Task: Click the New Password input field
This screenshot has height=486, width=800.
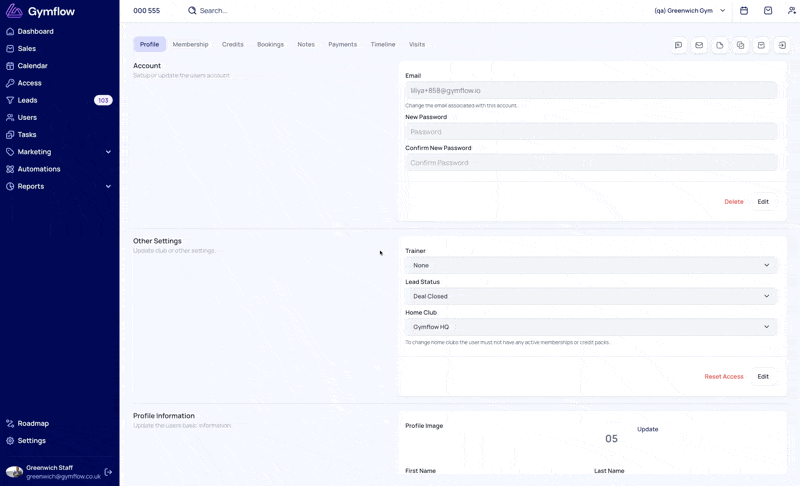Action: [x=590, y=132]
